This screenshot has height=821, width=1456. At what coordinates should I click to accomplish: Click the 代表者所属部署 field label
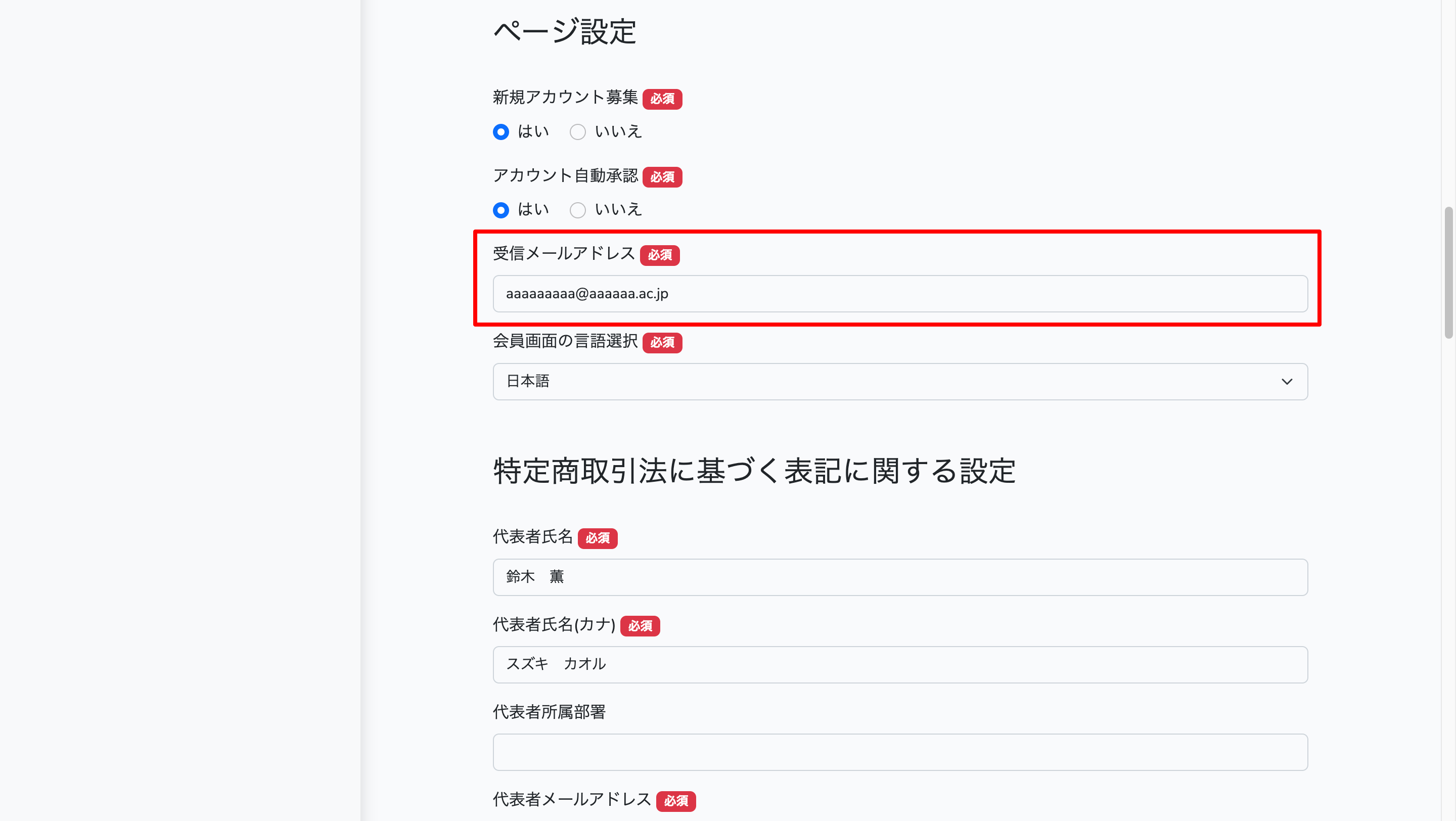pos(549,712)
